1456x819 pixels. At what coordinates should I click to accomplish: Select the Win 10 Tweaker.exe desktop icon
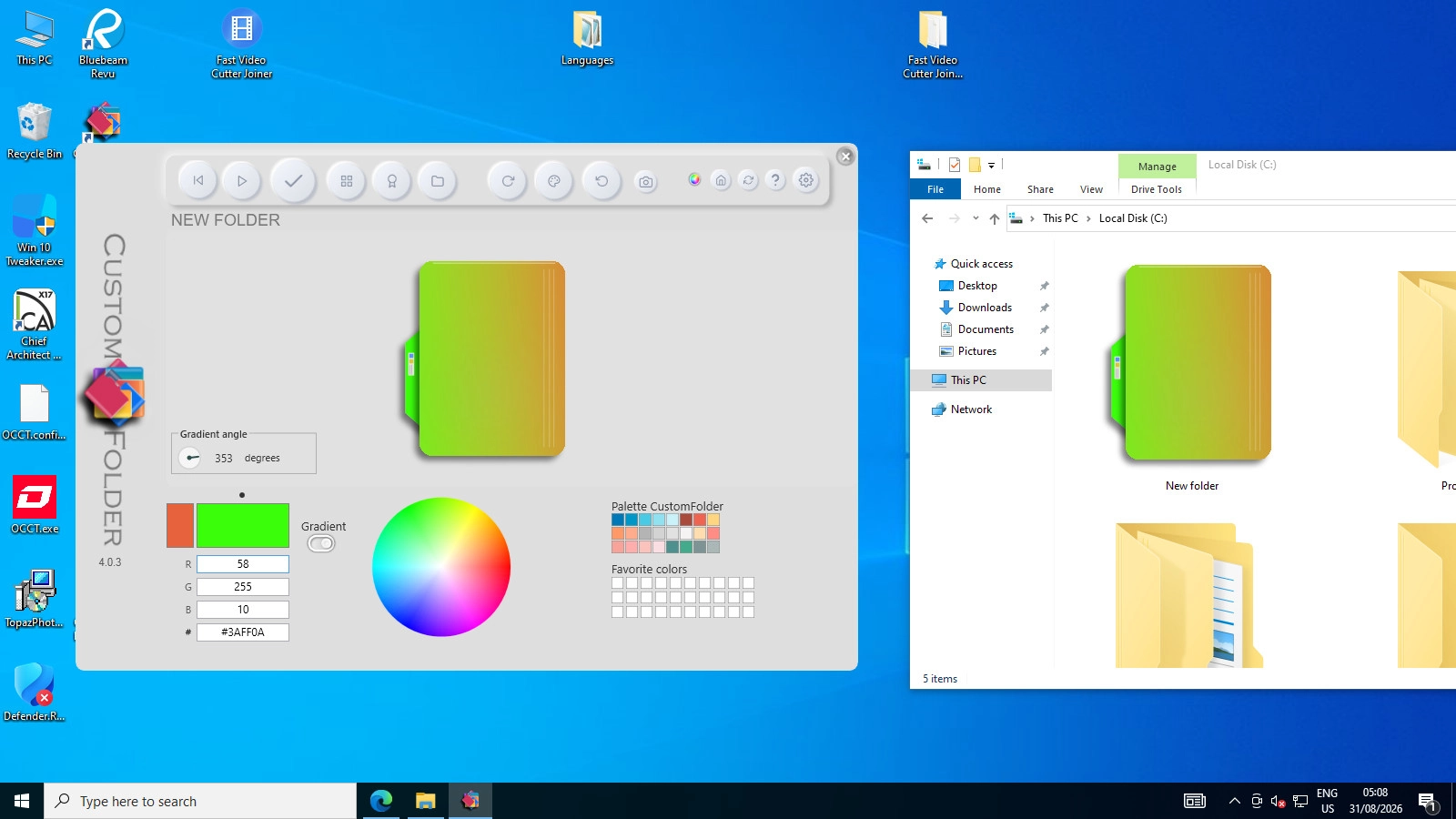(35, 229)
